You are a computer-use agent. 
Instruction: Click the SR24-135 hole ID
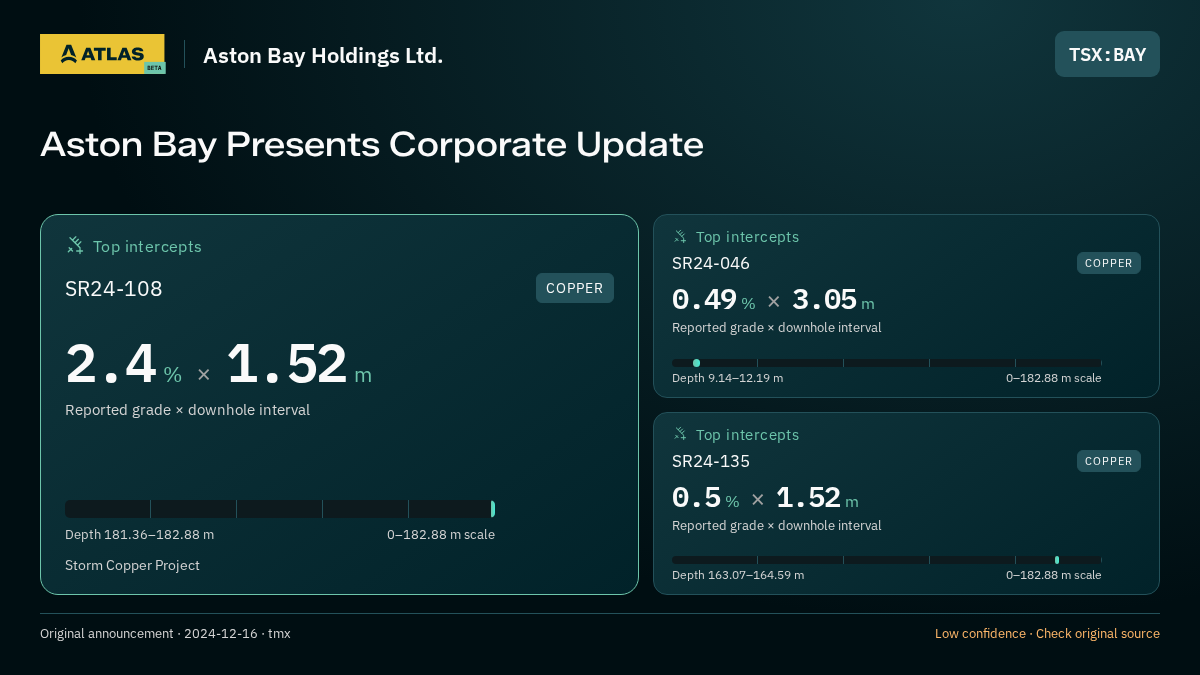pyautogui.click(x=711, y=461)
